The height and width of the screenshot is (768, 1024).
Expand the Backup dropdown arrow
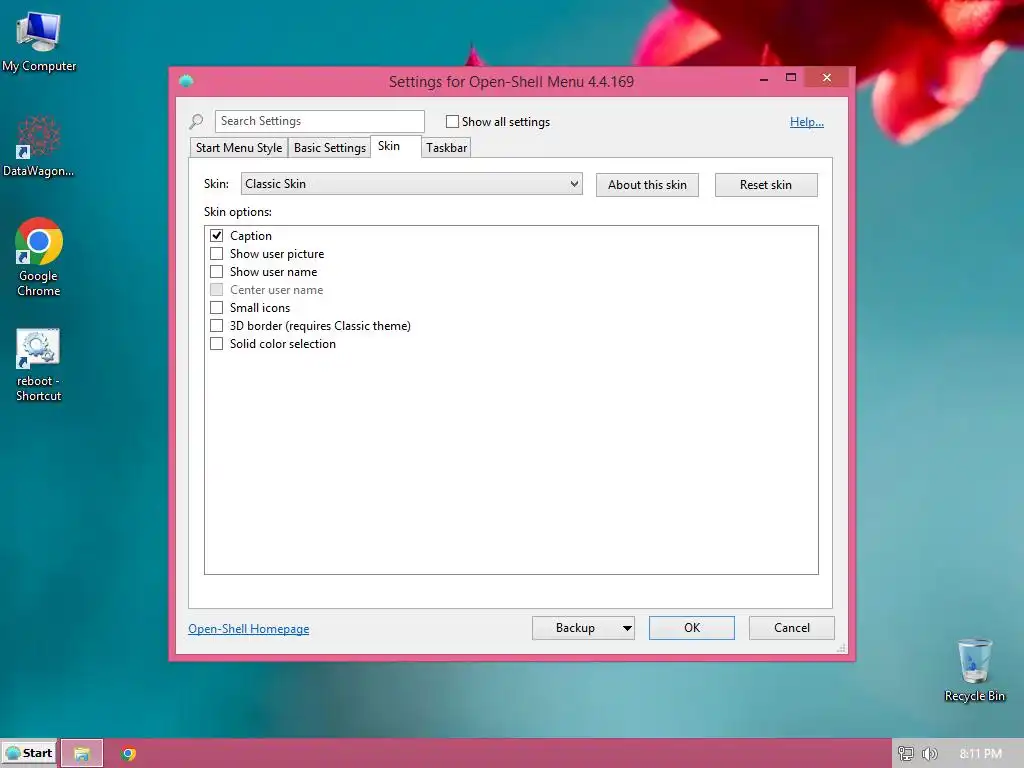pyautogui.click(x=627, y=628)
